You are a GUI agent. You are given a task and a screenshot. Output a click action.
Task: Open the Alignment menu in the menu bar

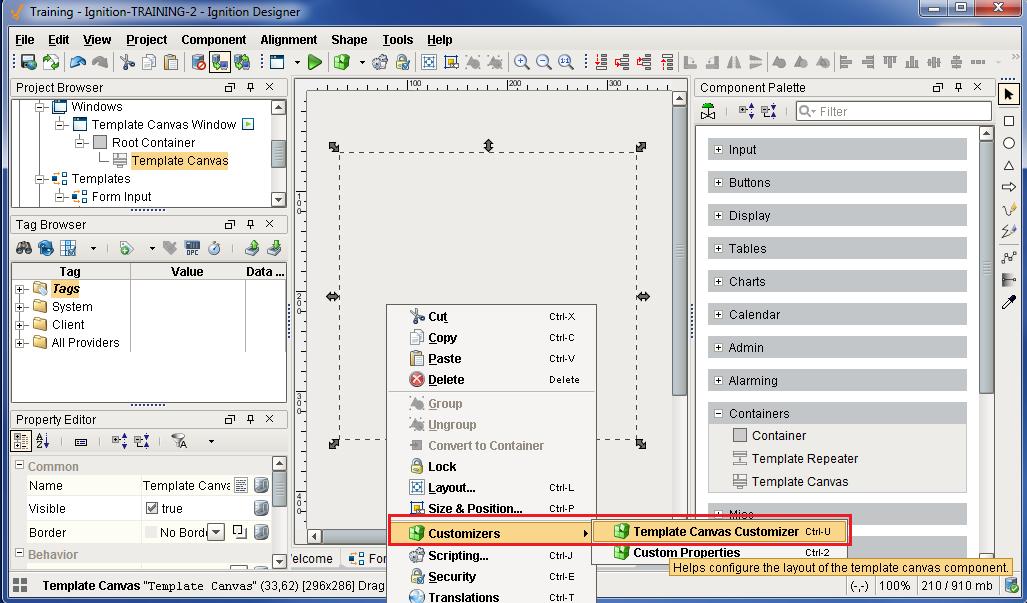[x=288, y=40]
